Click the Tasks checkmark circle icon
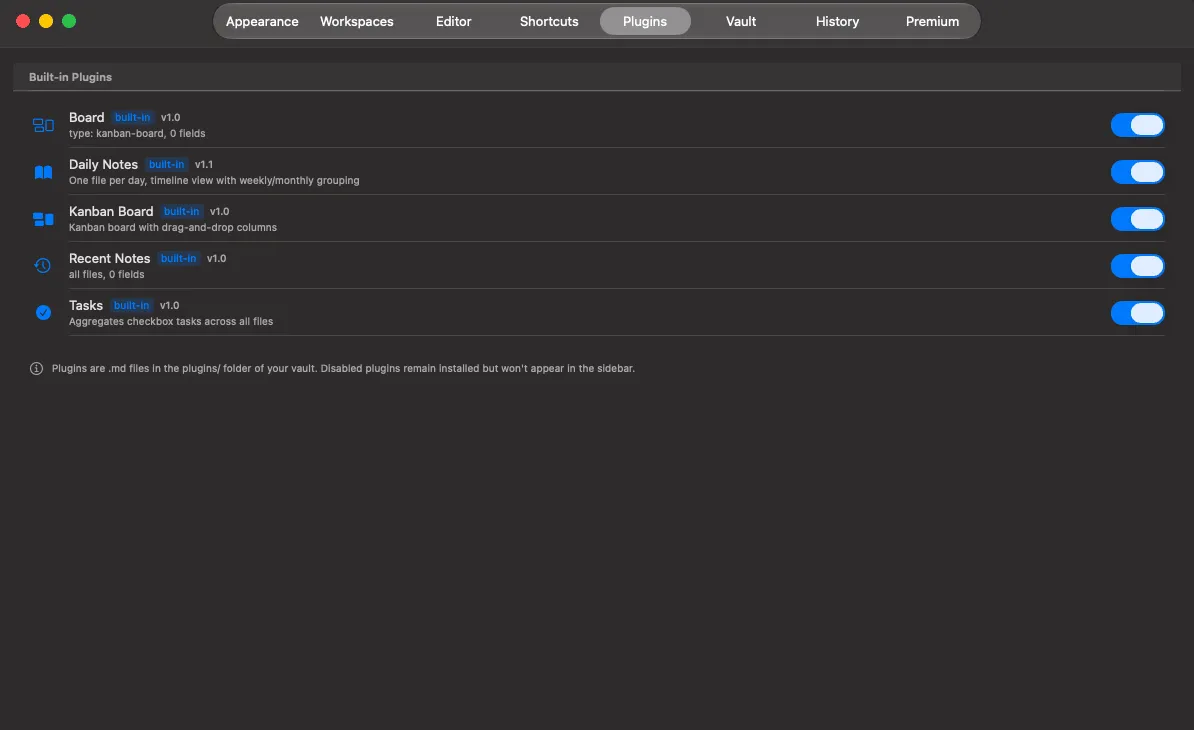Viewport: 1194px width, 730px height. point(43,313)
